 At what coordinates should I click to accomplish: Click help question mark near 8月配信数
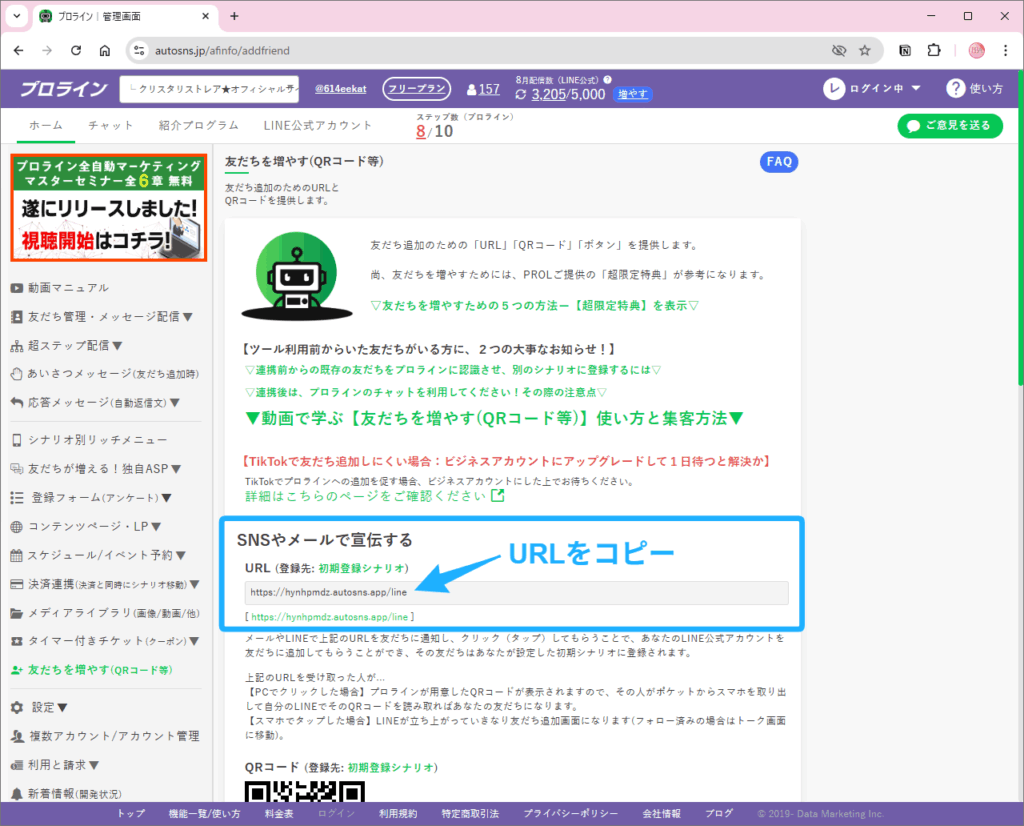pyautogui.click(x=607, y=80)
